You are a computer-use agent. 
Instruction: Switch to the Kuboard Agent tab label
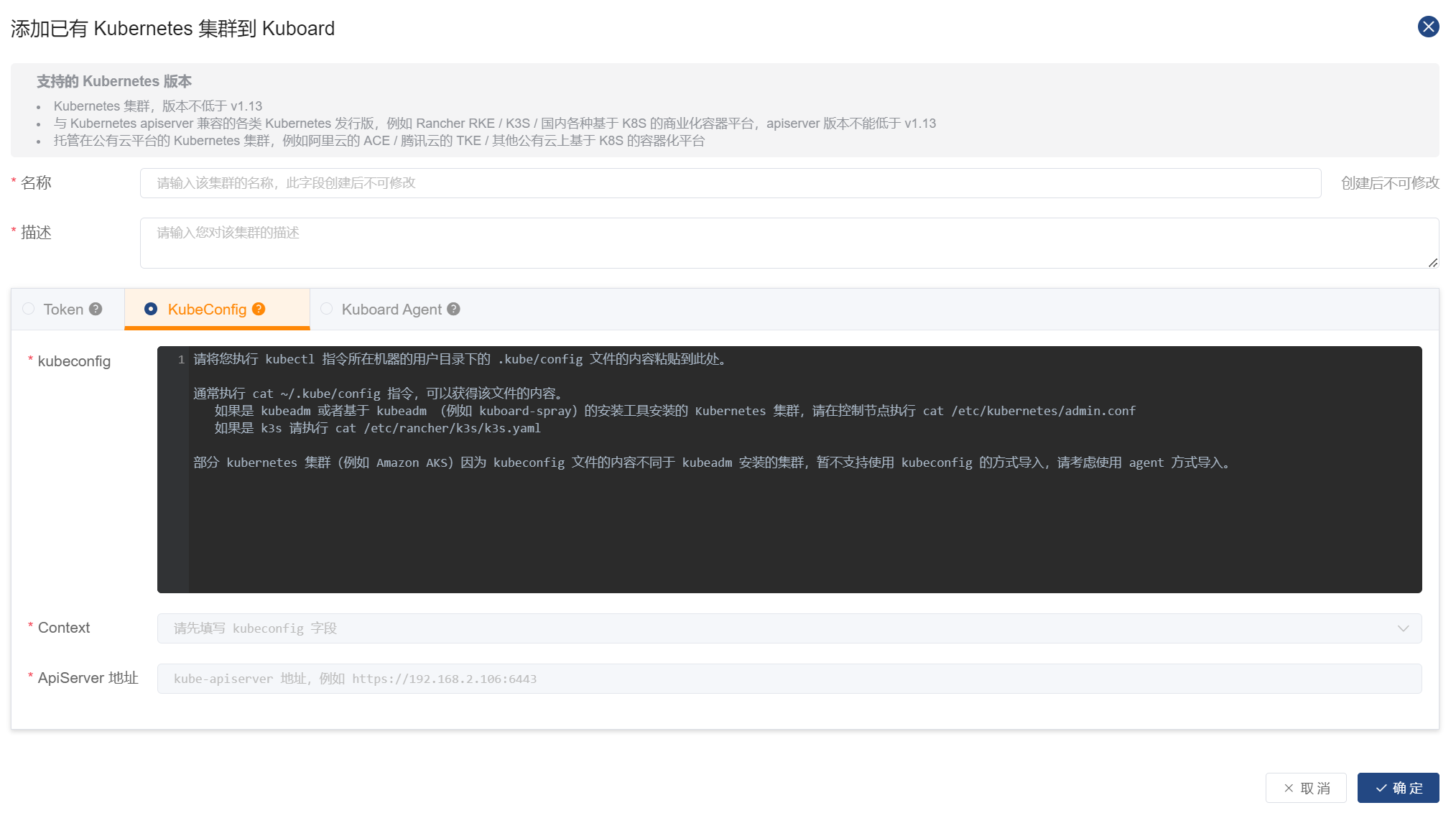click(x=391, y=310)
